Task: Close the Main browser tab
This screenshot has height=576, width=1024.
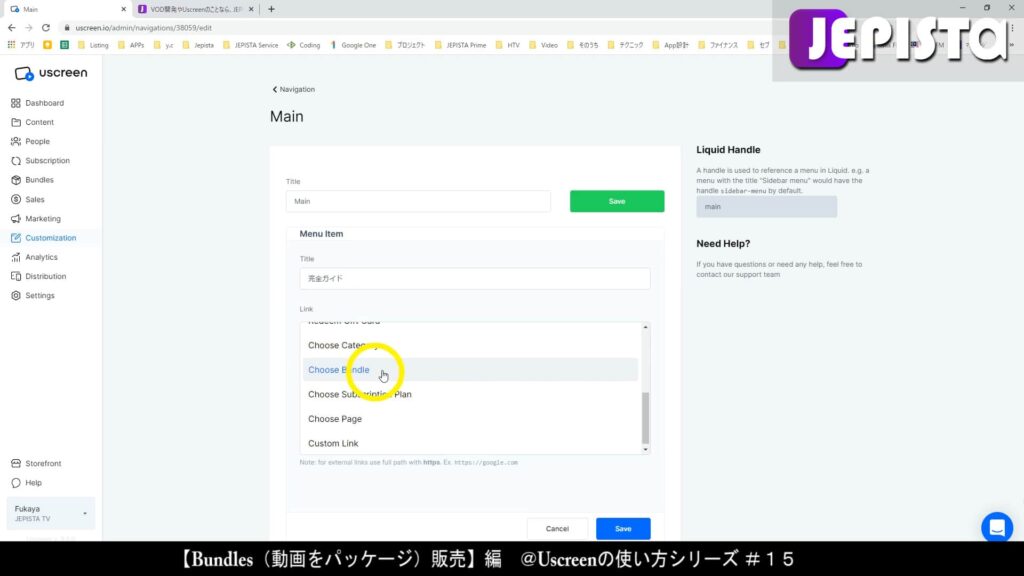Action: (123, 9)
